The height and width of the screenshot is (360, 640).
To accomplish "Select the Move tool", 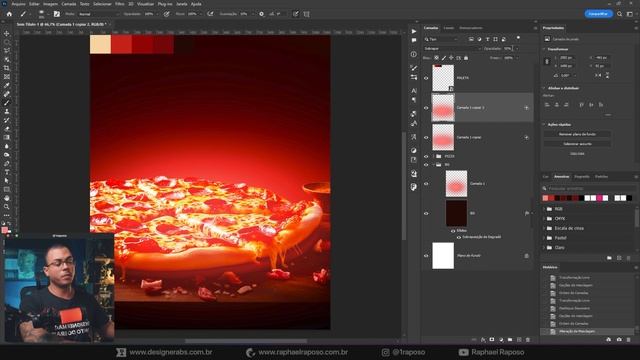I will (x=7, y=33).
